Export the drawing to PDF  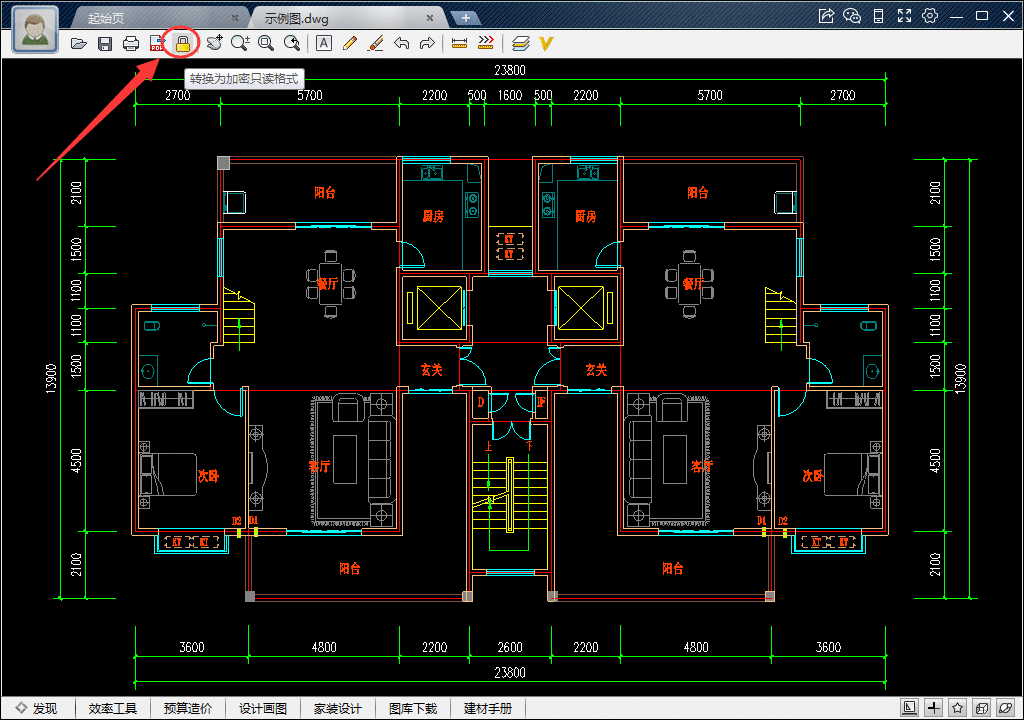click(x=157, y=43)
